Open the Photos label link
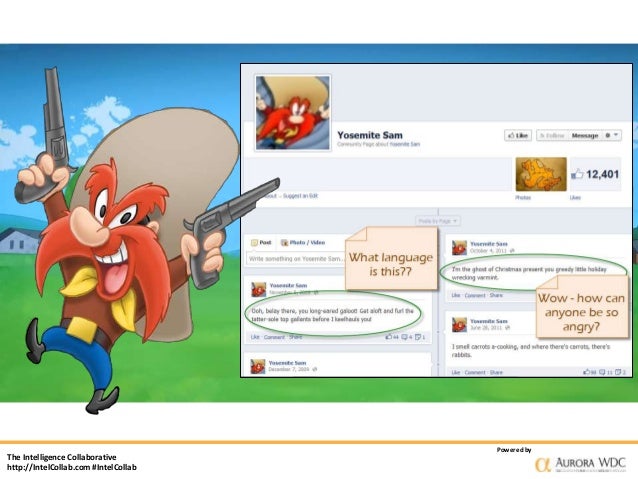 (523, 198)
